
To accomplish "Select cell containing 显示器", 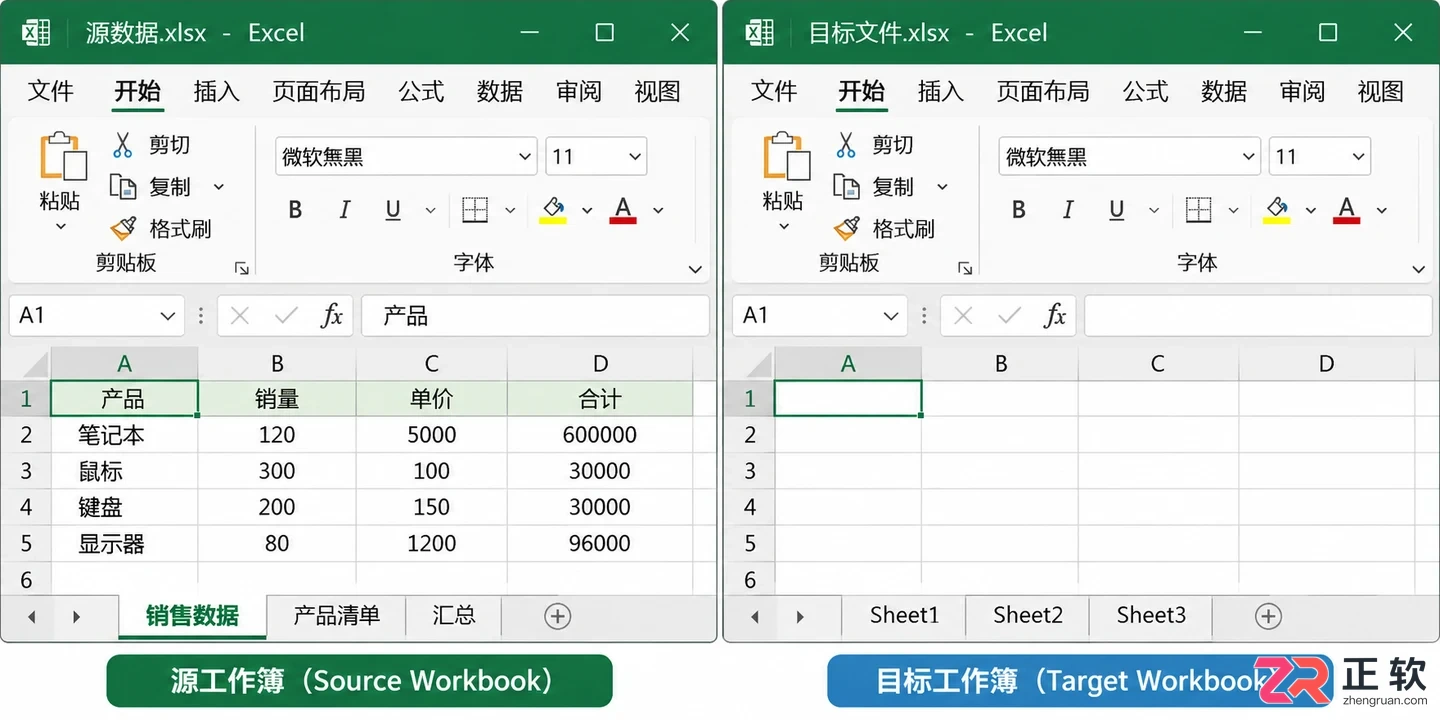I will point(124,544).
